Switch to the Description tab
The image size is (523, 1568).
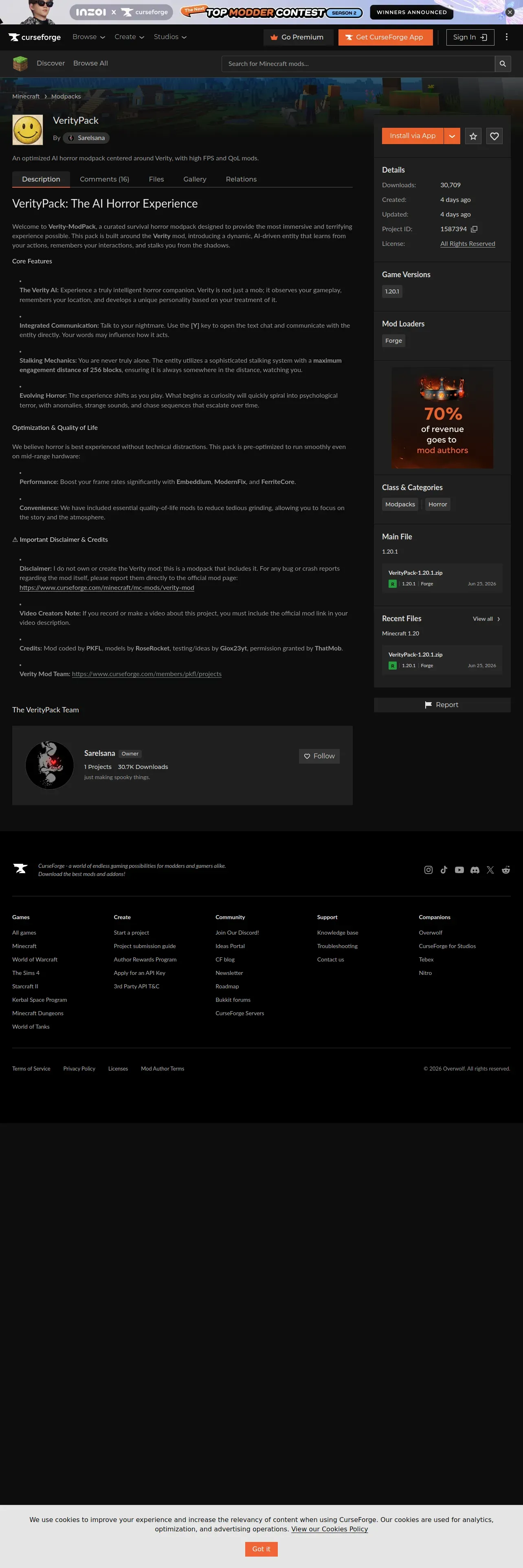click(x=42, y=180)
